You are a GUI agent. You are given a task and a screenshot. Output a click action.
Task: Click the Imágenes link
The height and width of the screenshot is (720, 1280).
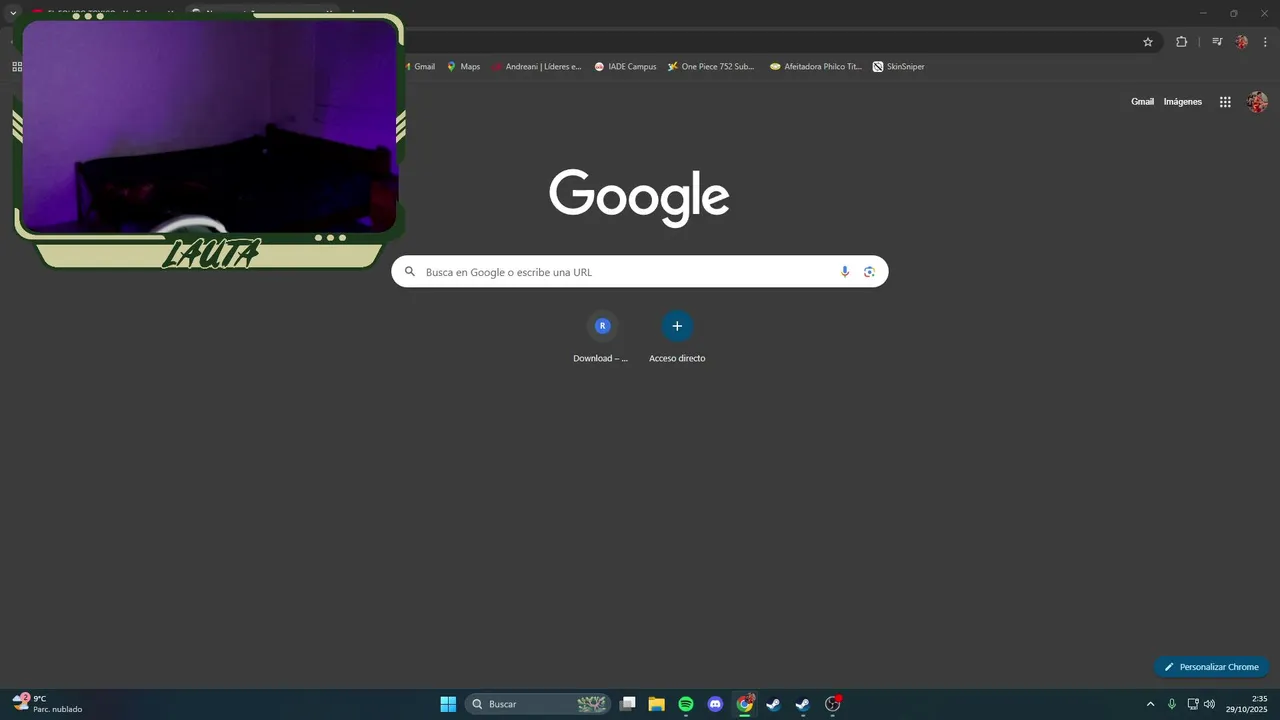pos(1183,102)
